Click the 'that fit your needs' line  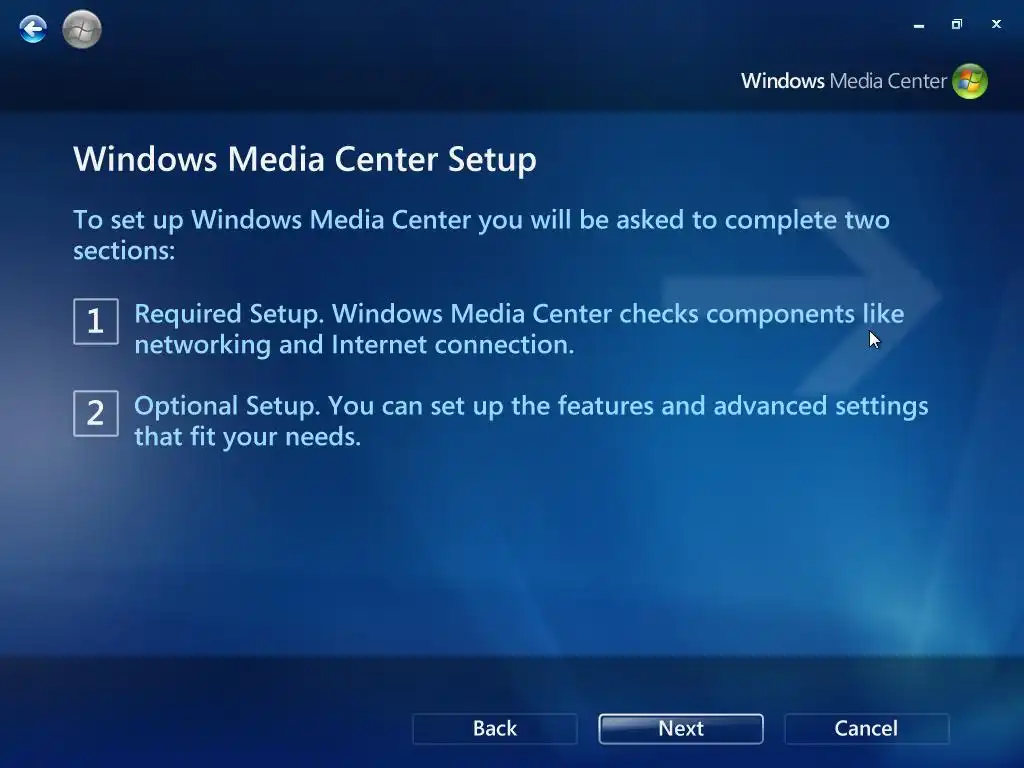click(248, 437)
